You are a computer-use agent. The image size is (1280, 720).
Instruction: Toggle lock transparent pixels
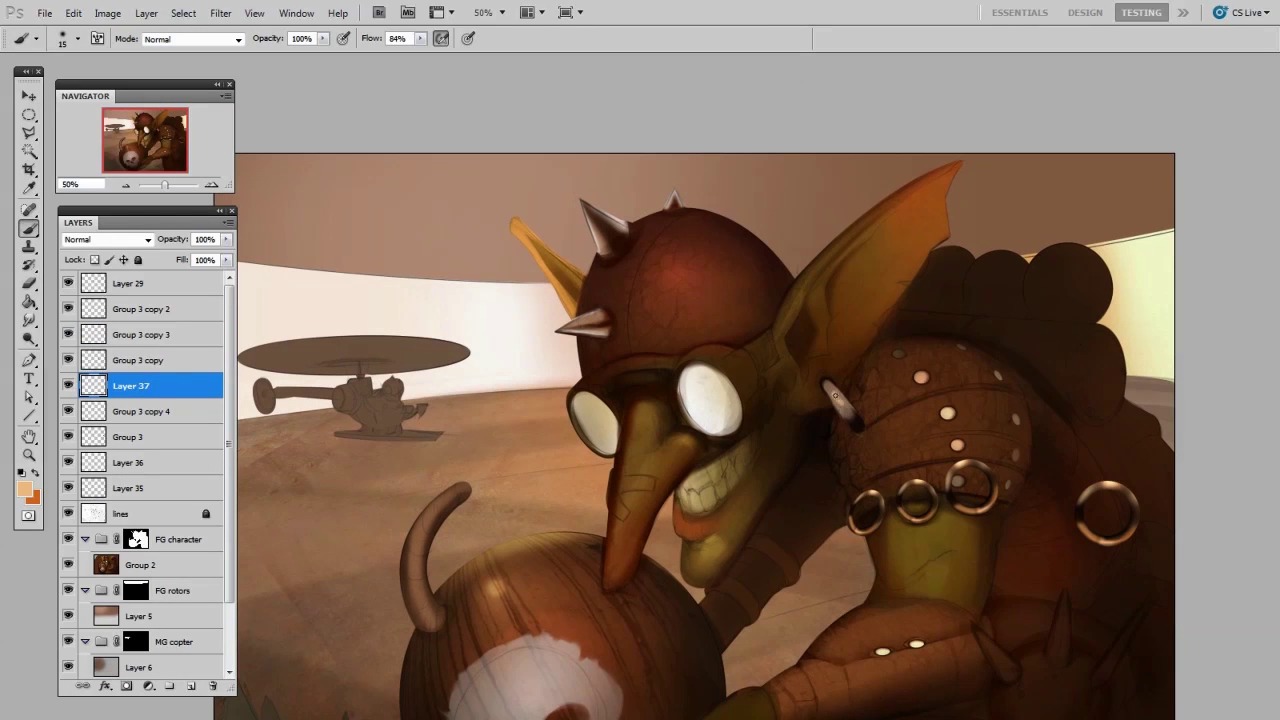click(x=95, y=260)
